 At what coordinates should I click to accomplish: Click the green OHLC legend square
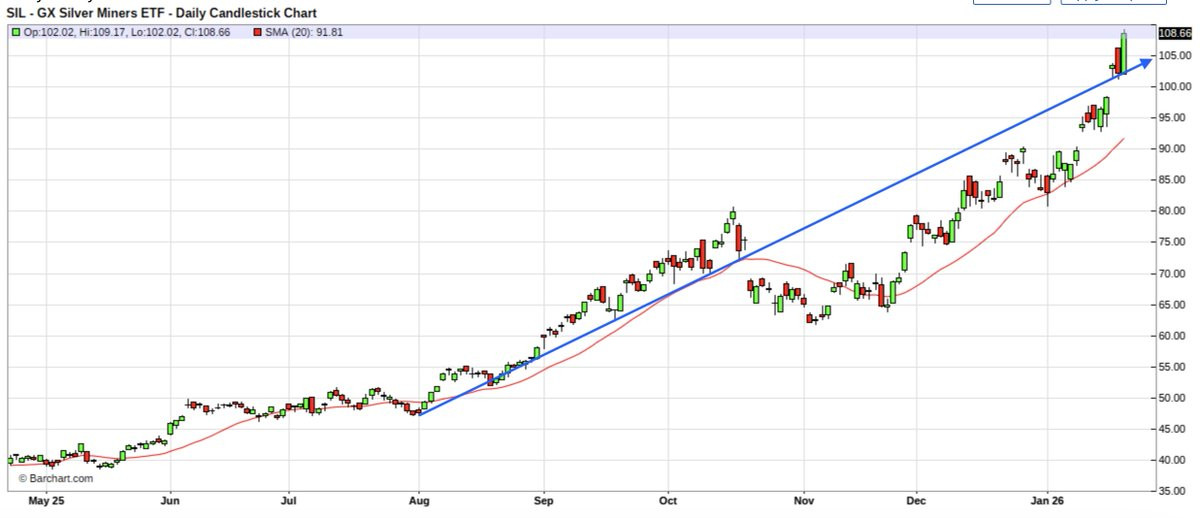pyautogui.click(x=16, y=33)
